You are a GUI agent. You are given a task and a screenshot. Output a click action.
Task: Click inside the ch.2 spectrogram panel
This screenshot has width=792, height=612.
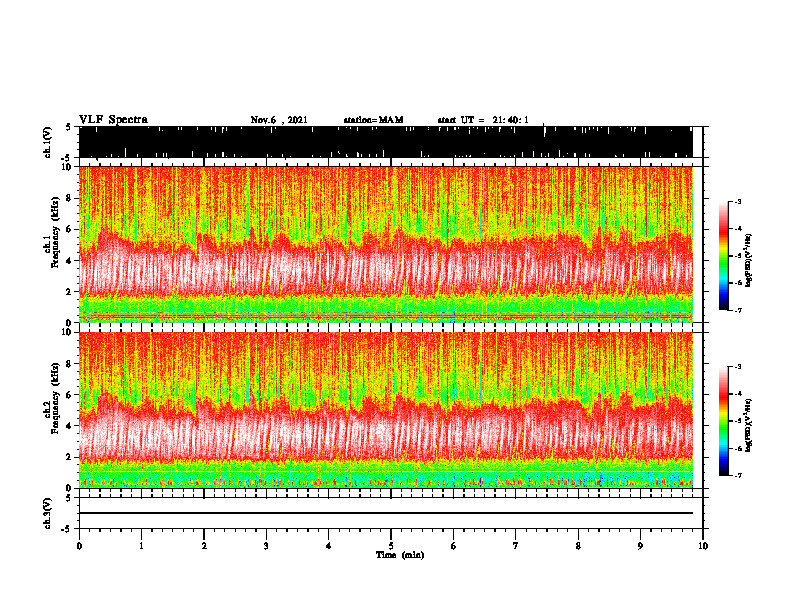(x=386, y=410)
